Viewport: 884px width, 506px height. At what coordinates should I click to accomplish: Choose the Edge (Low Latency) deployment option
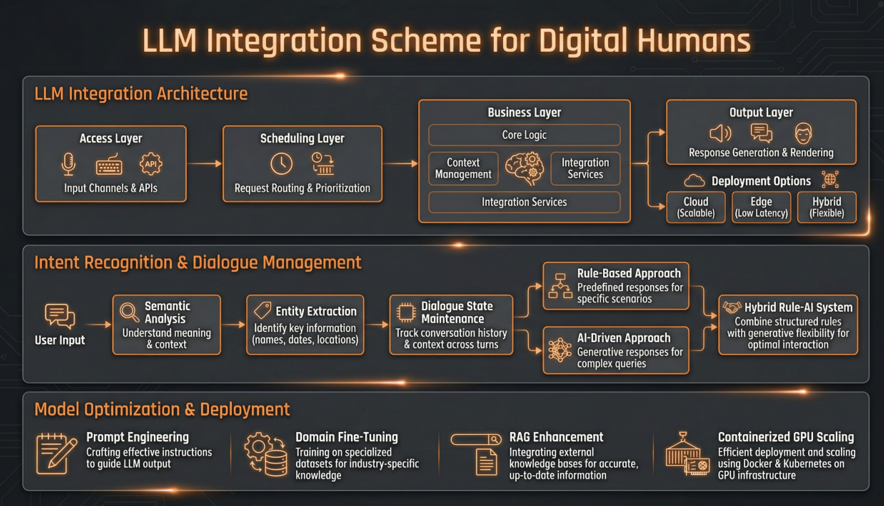coord(761,207)
